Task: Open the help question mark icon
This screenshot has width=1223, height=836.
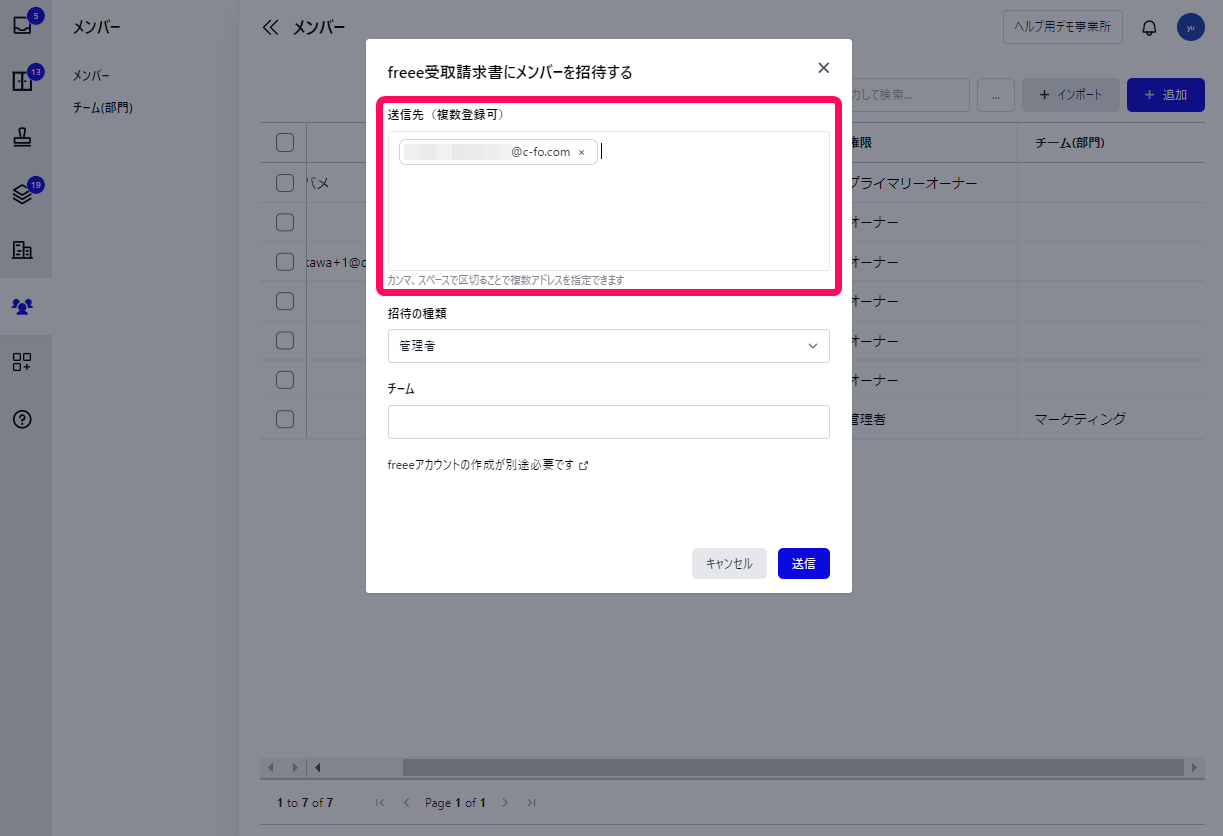Action: pos(23,419)
